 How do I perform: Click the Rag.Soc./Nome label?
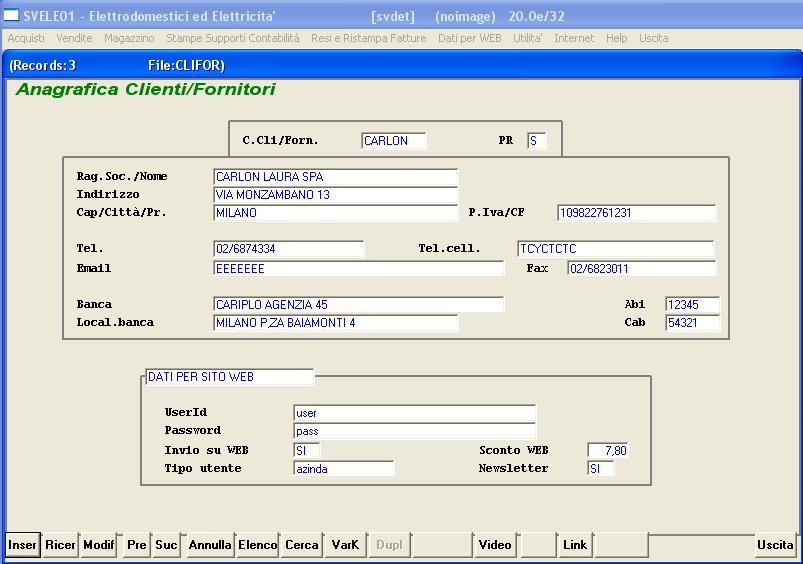(122, 176)
